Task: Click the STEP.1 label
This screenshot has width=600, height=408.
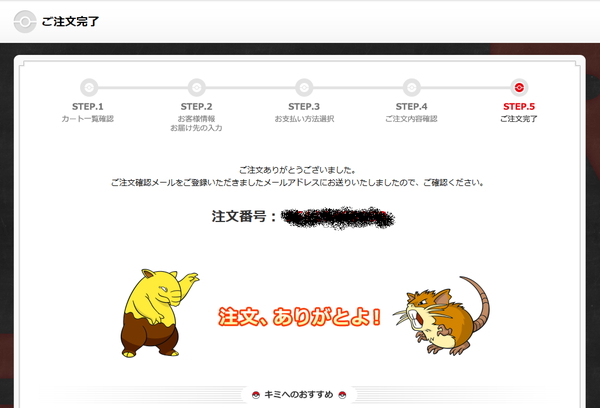Action: pyautogui.click(x=88, y=106)
